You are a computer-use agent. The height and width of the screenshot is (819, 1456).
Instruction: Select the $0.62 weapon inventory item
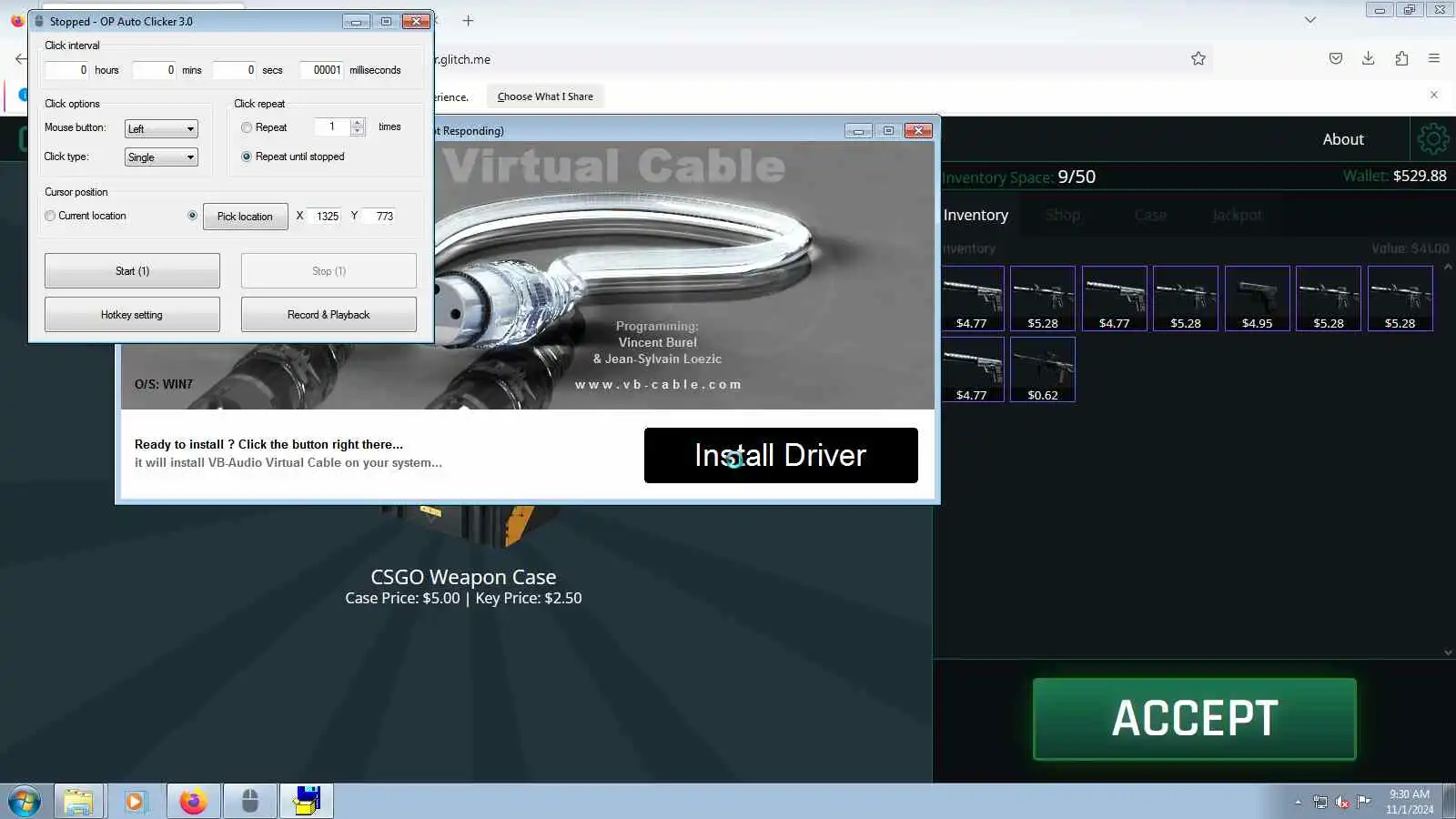[x=1043, y=369]
